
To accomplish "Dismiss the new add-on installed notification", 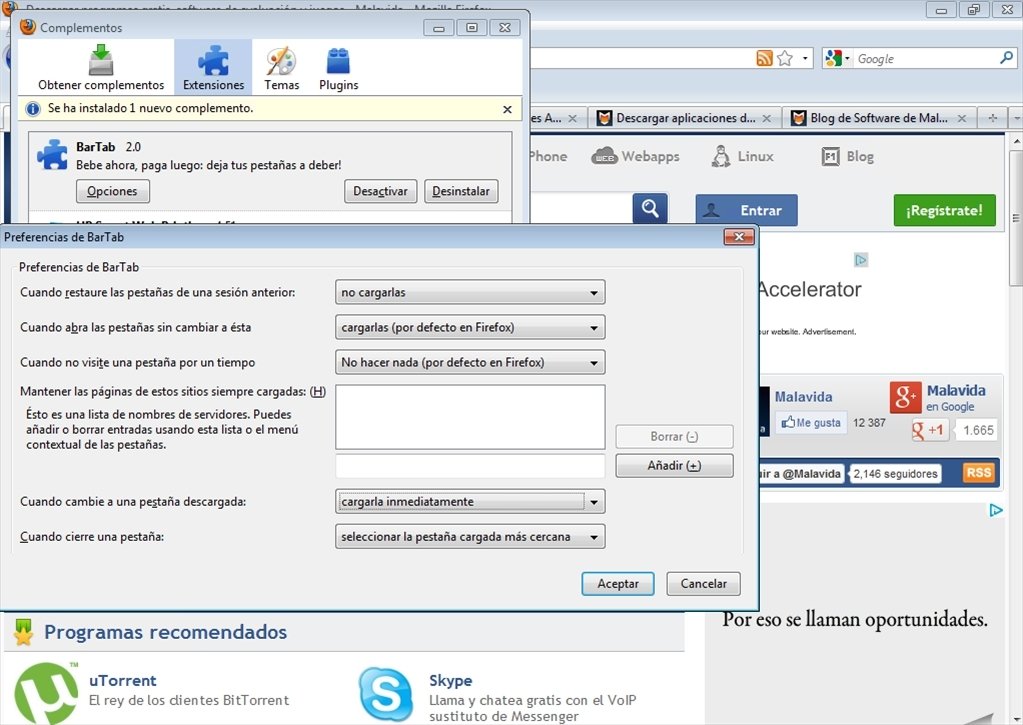I will pyautogui.click(x=507, y=110).
